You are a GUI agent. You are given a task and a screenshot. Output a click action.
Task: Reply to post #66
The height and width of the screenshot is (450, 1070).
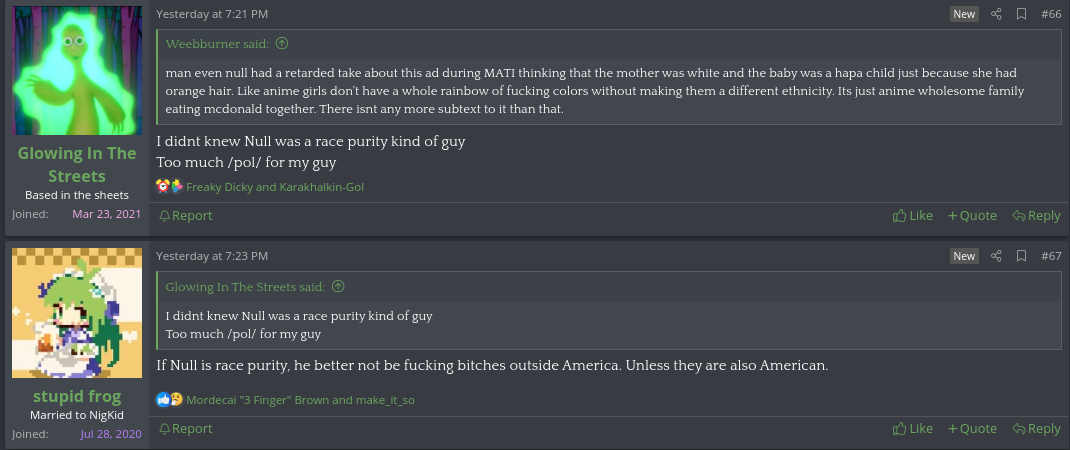coord(1036,215)
